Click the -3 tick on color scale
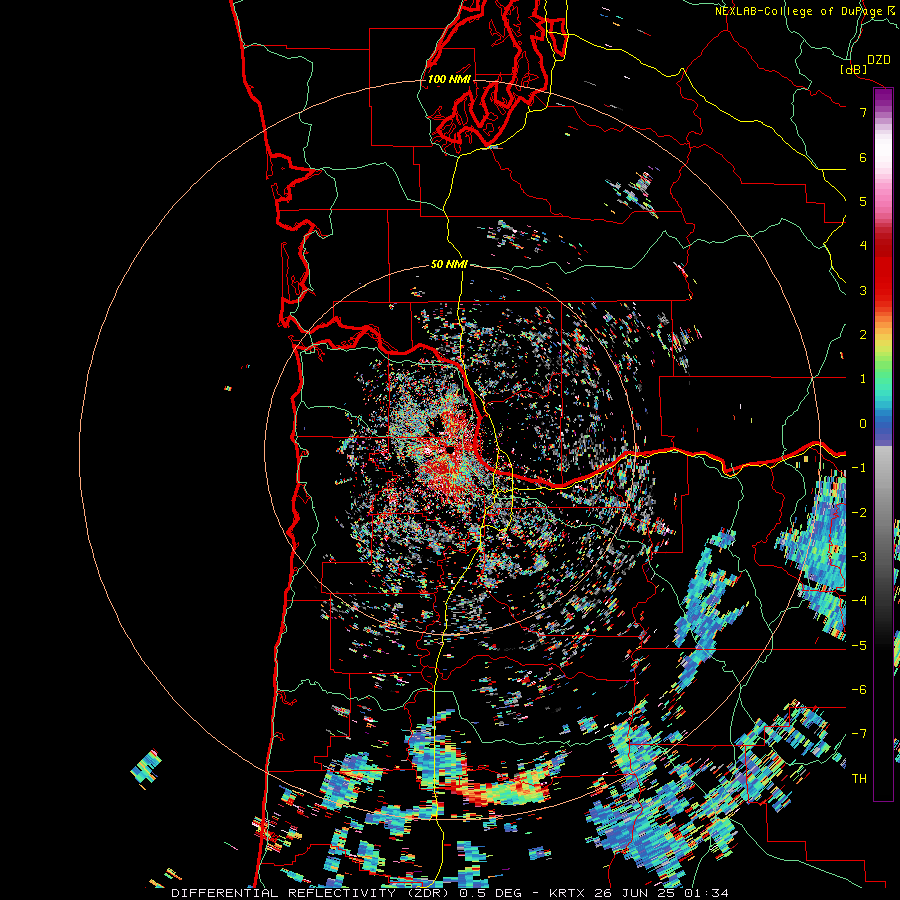Image resolution: width=900 pixels, height=900 pixels. point(859,557)
